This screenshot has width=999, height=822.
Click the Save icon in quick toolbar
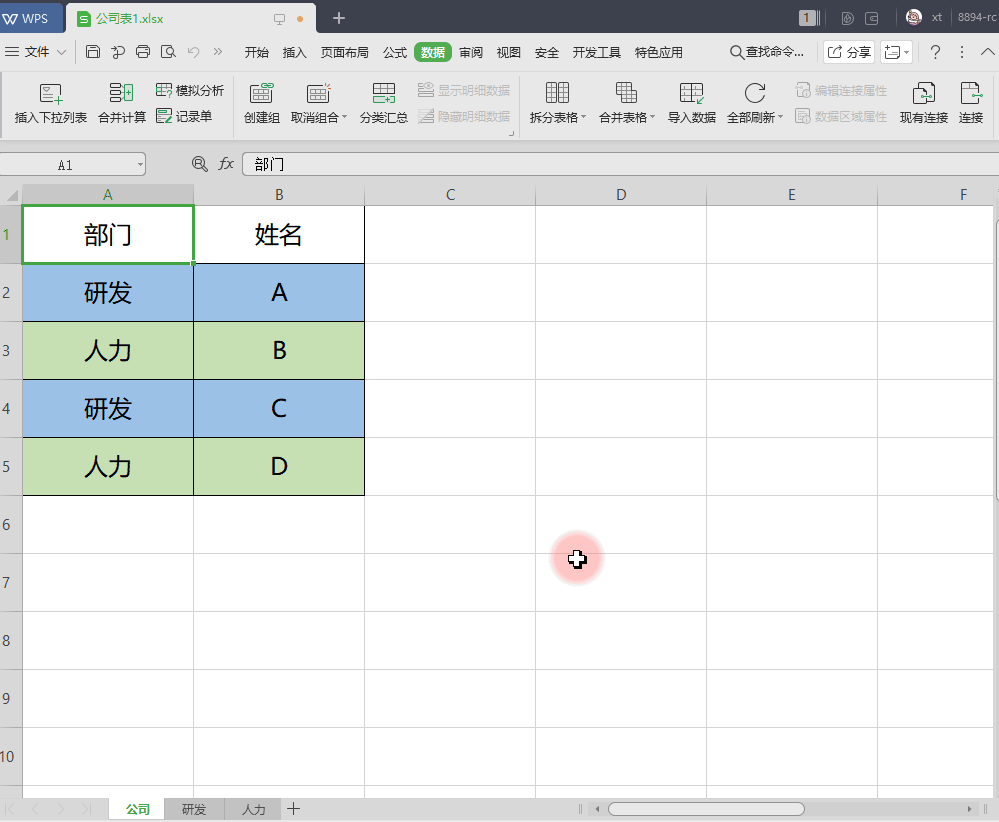point(93,52)
